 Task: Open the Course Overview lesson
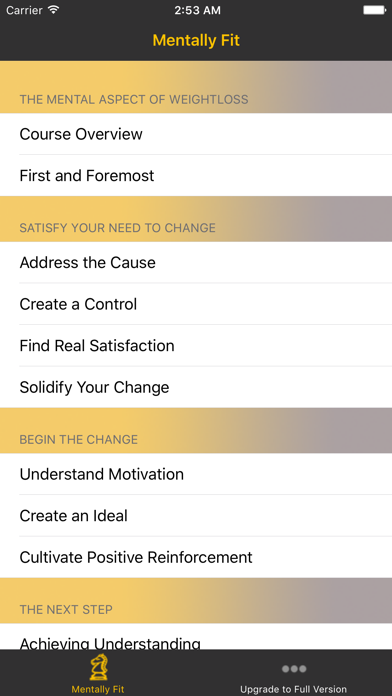point(196,134)
